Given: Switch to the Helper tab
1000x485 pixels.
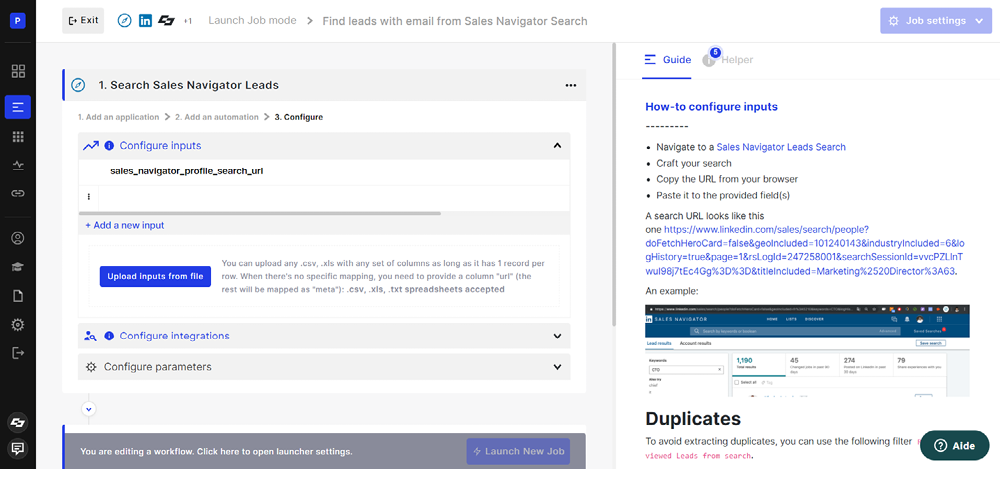Looking at the screenshot, I should [729, 60].
